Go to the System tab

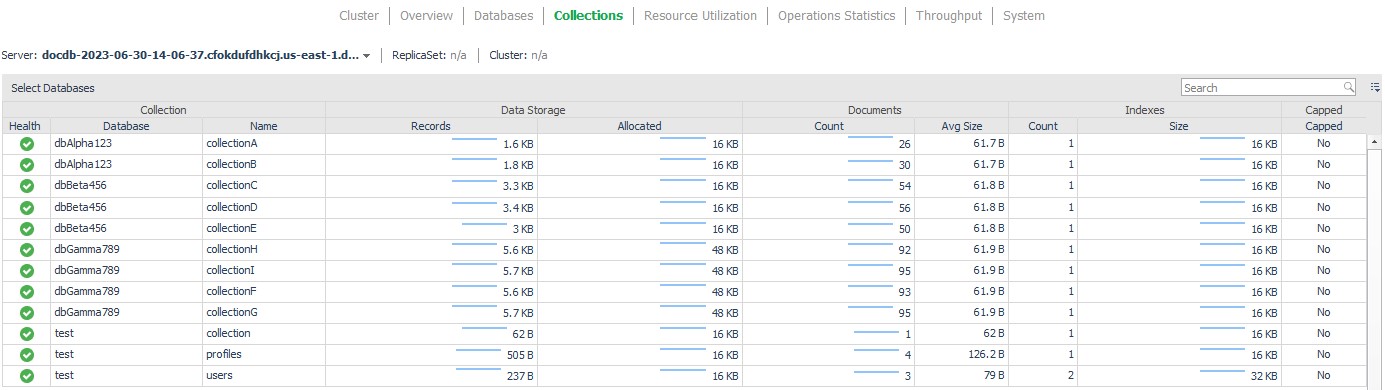[x=1024, y=16]
